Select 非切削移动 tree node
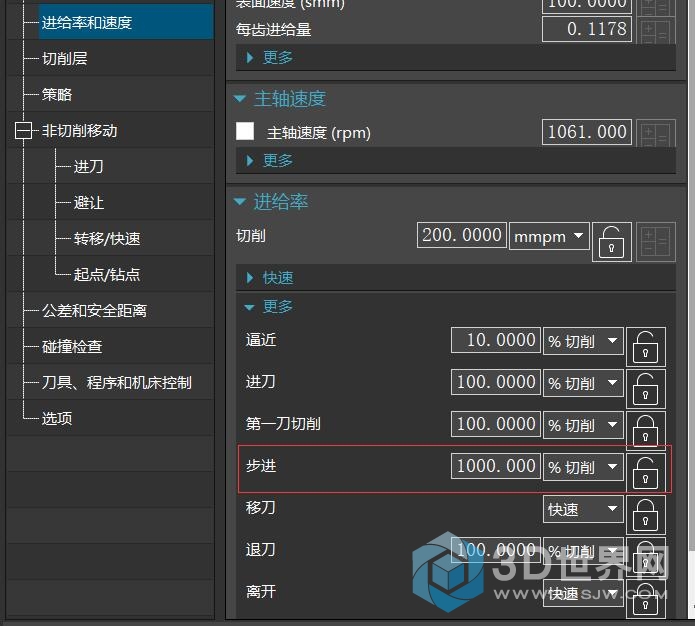The width and height of the screenshot is (695, 626). pyautogui.click(x=79, y=131)
